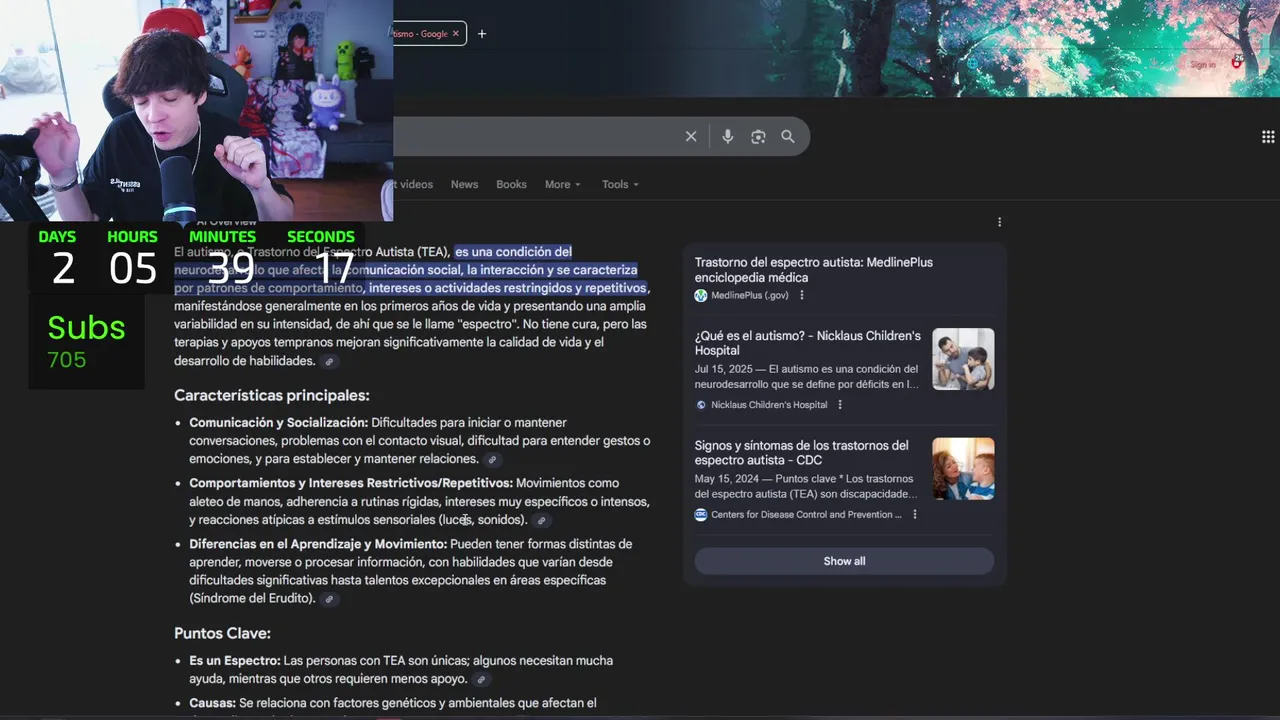Image resolution: width=1280 pixels, height=720 pixels.
Task: Click the MedlinePlus favicon icon
Action: [701, 295]
